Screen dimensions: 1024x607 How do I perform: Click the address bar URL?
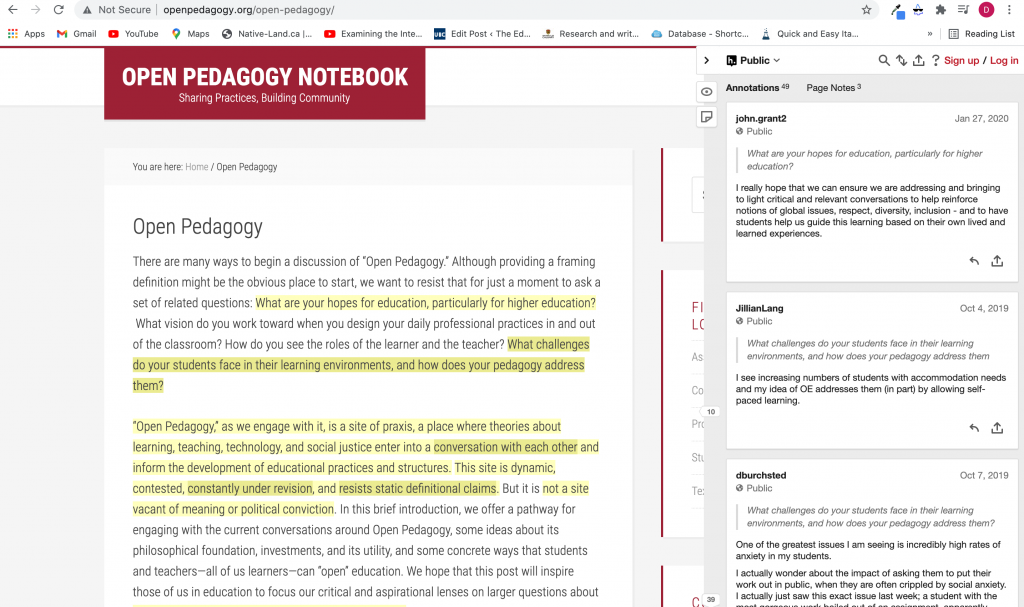(x=249, y=10)
